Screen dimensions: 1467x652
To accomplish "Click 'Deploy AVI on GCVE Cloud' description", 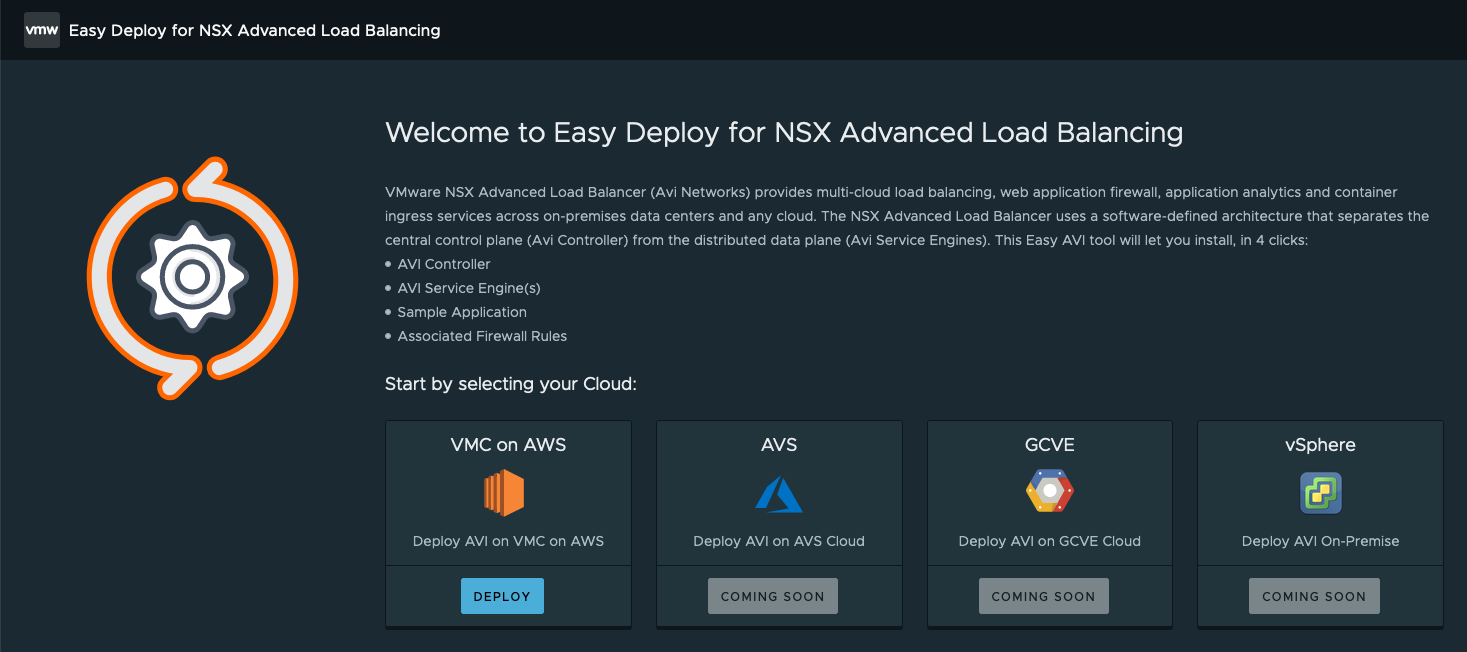I will click(x=1049, y=541).
